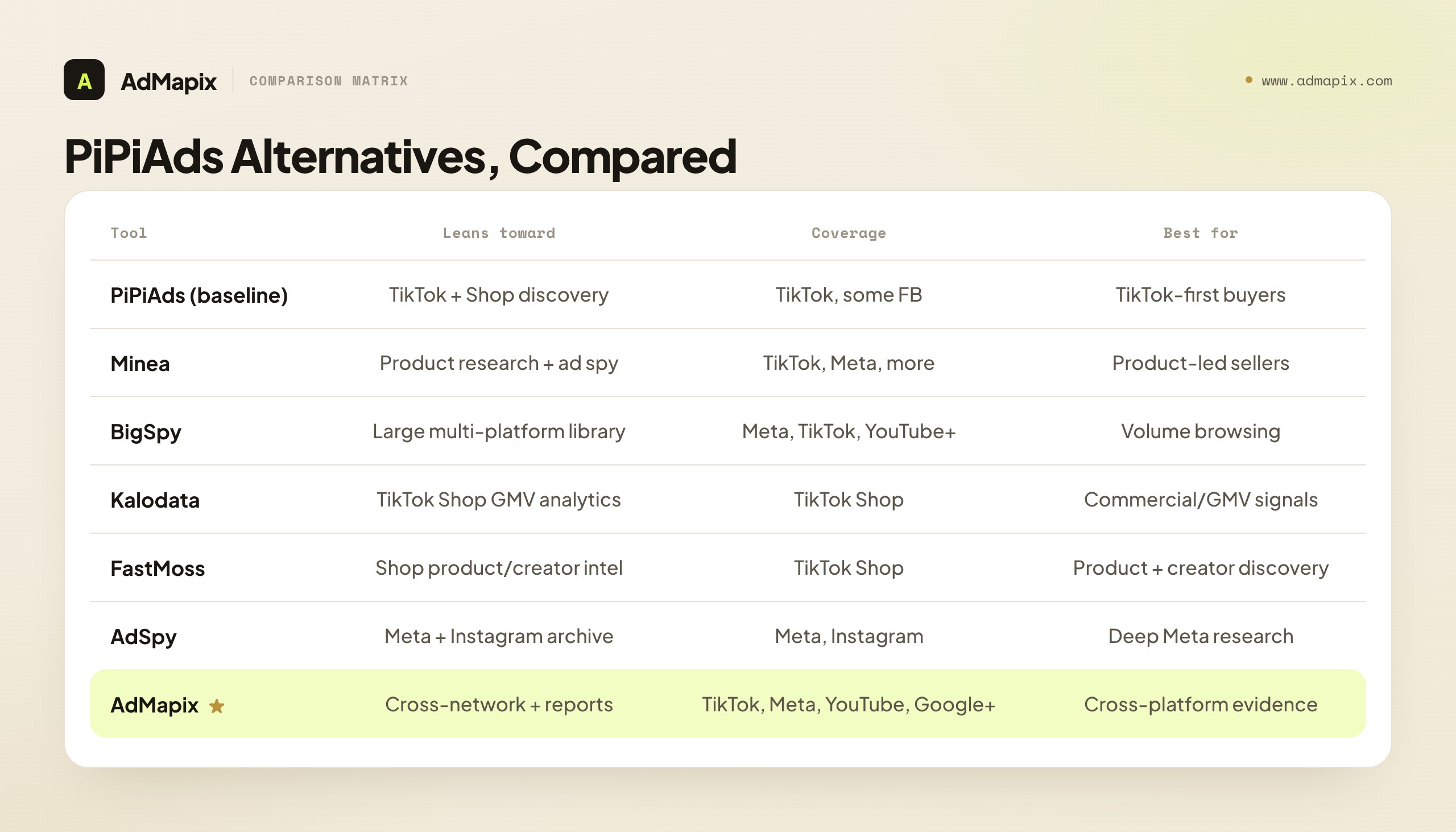Click the Meta, TikTok, YouTube+ cell
The width and height of the screenshot is (1456, 832).
849,431
